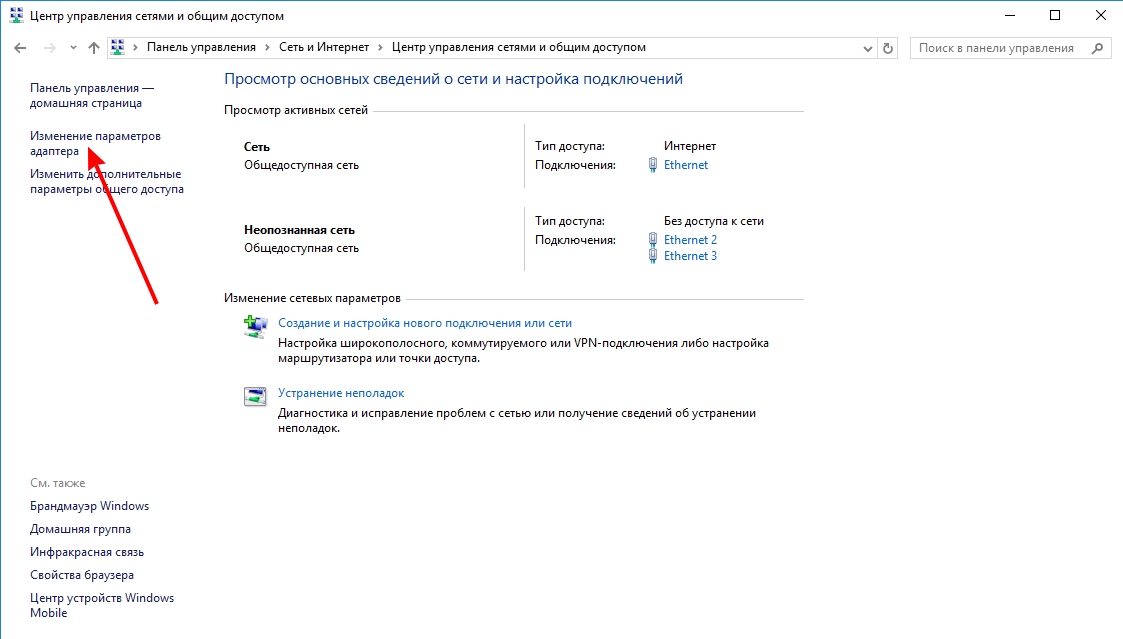Open "Брандмауэр Windows" link
The image size is (1123, 639).
click(89, 506)
